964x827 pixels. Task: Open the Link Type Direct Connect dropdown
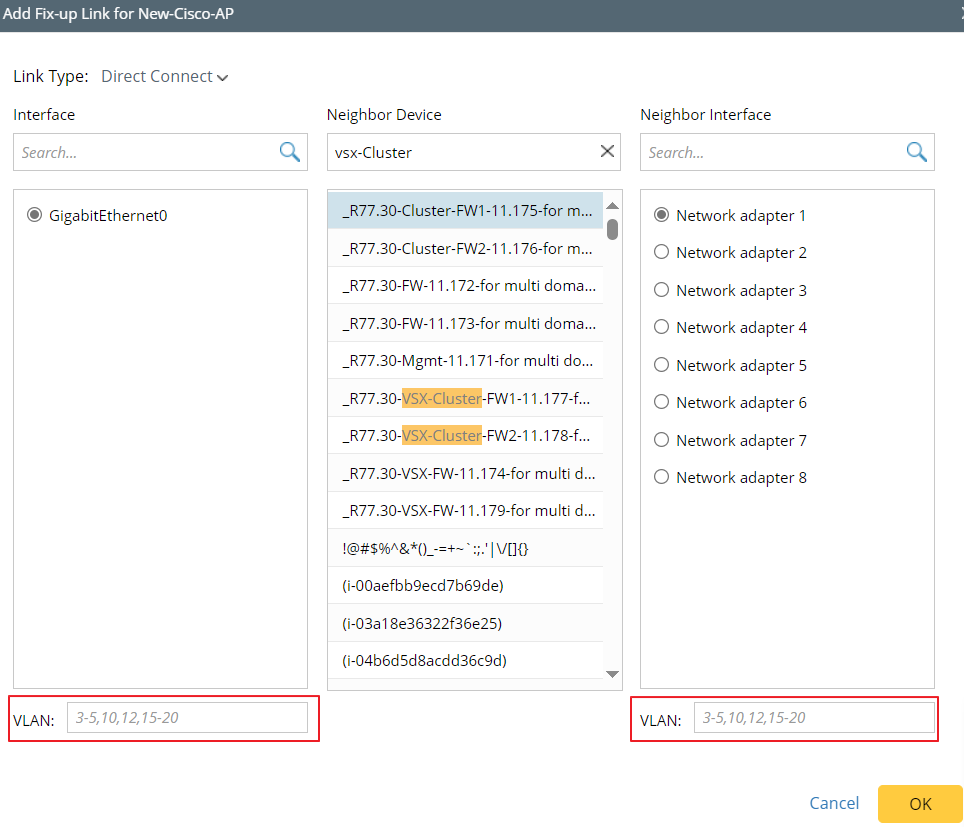pos(165,77)
